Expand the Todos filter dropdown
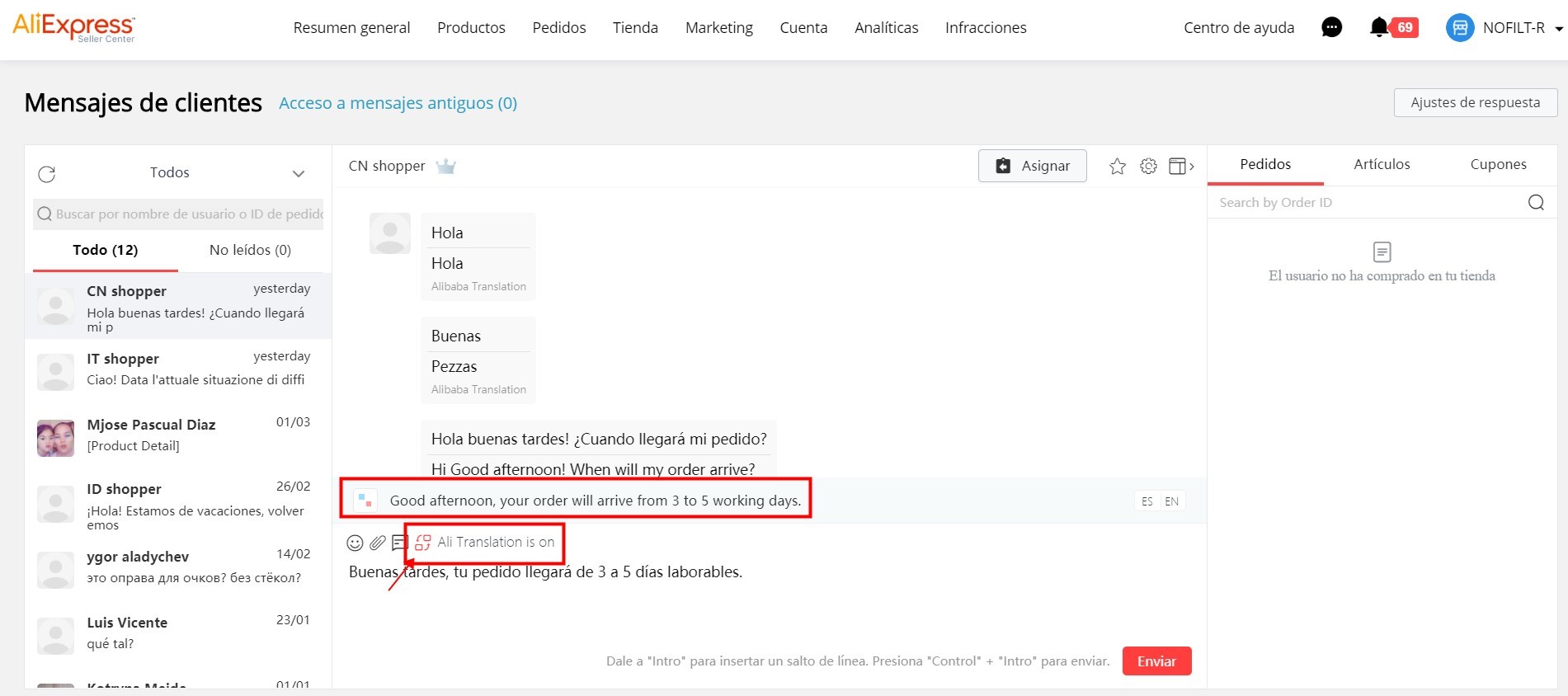1568x696 pixels. pos(299,173)
